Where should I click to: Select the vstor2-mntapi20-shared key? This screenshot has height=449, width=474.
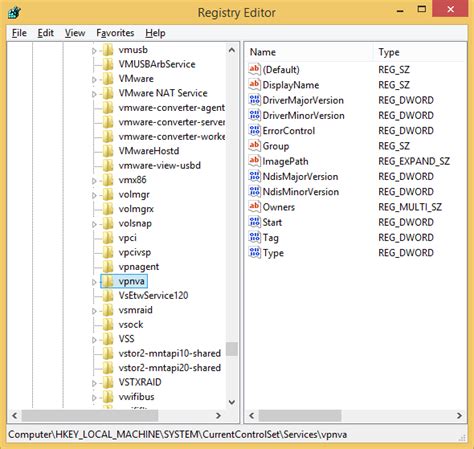[170, 368]
